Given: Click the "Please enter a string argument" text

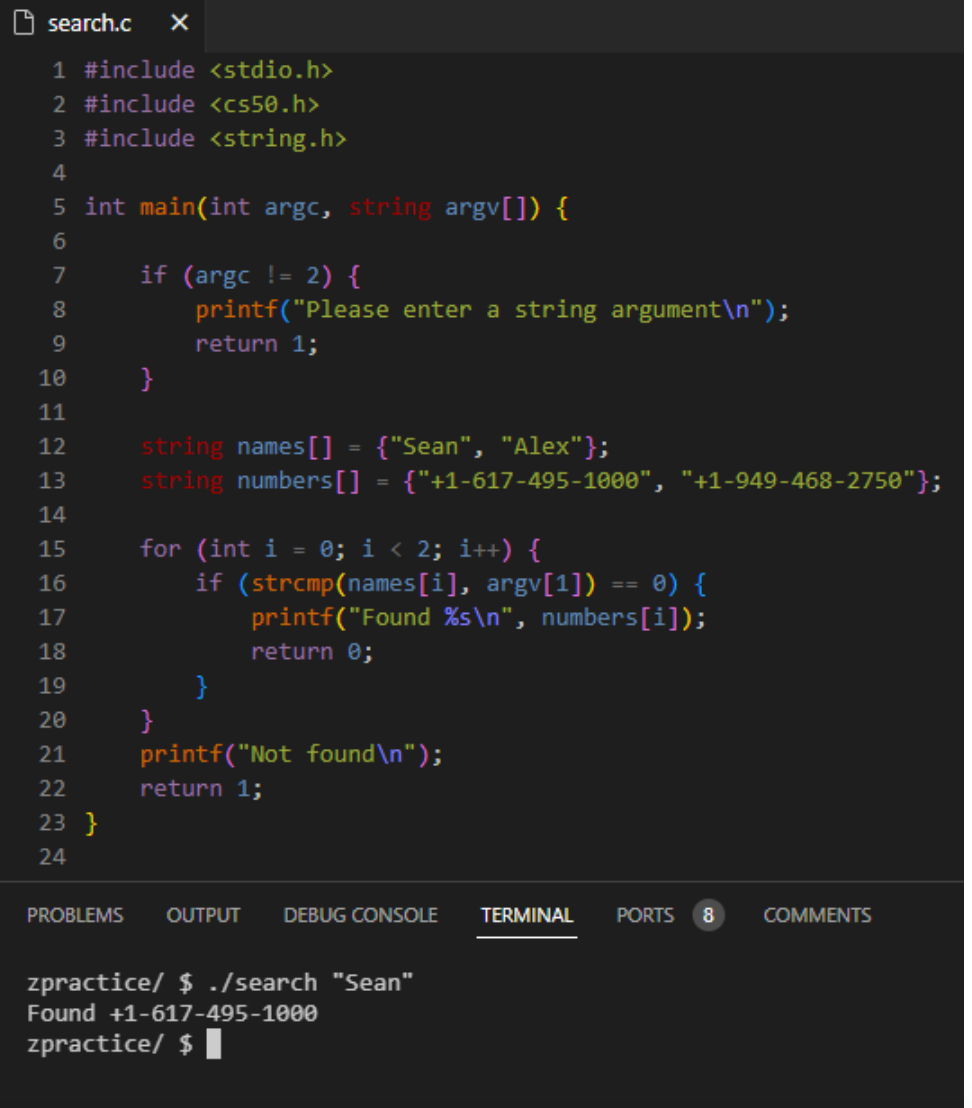Looking at the screenshot, I should pos(527,310).
